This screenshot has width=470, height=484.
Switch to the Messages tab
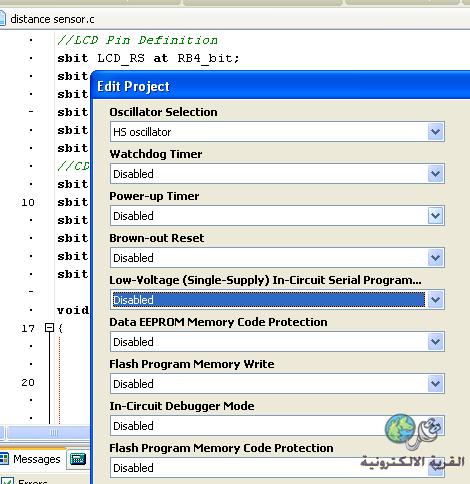pyautogui.click(x=31, y=459)
